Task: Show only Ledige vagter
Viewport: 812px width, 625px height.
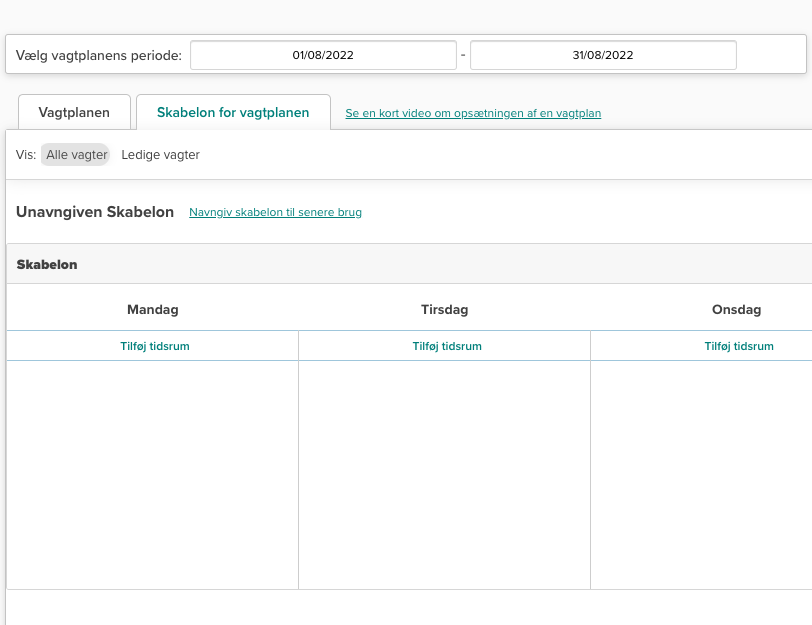Action: click(160, 155)
